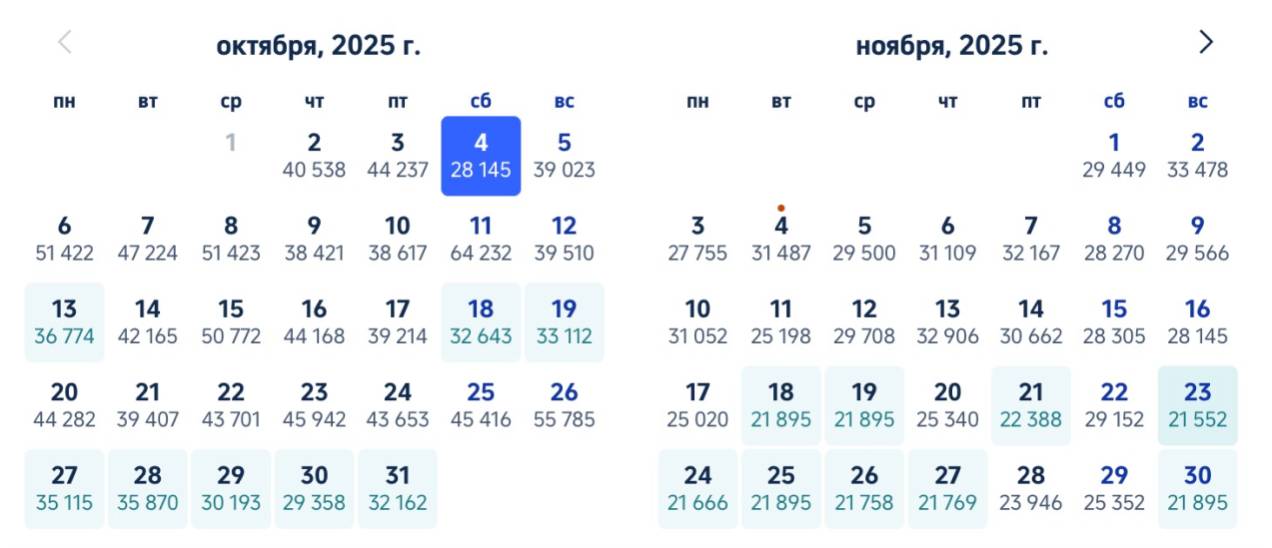Select November 23 priced 21 552
Viewport: 1272px width, 548px height.
pyautogui.click(x=1197, y=405)
